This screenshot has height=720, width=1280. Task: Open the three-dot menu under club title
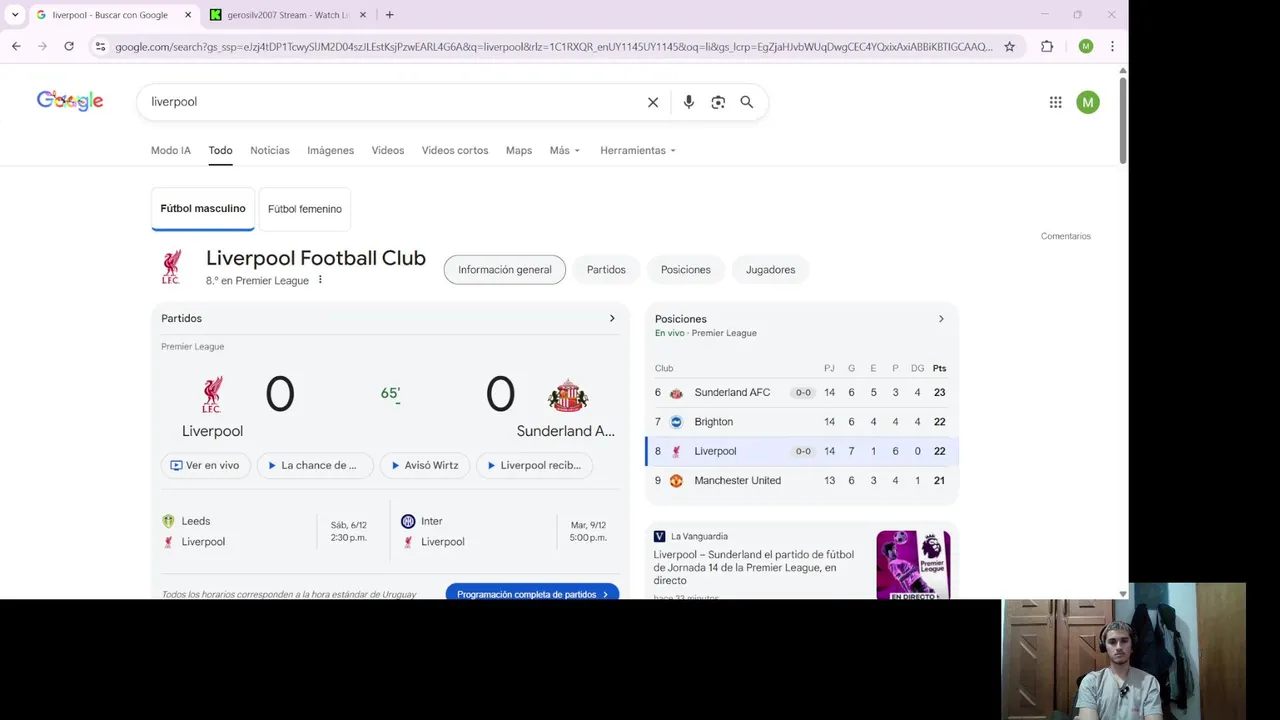click(320, 280)
